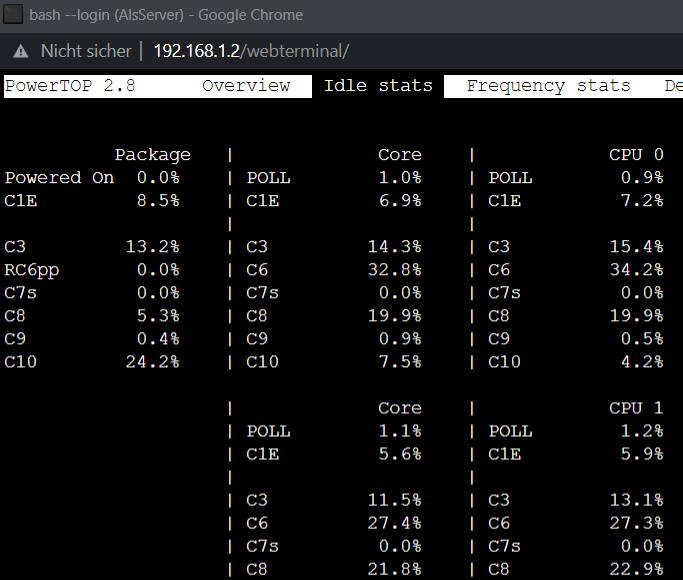Click the PowerTOP 2.8 title text
Image resolution: width=683 pixels, height=580 pixels.
(70, 86)
